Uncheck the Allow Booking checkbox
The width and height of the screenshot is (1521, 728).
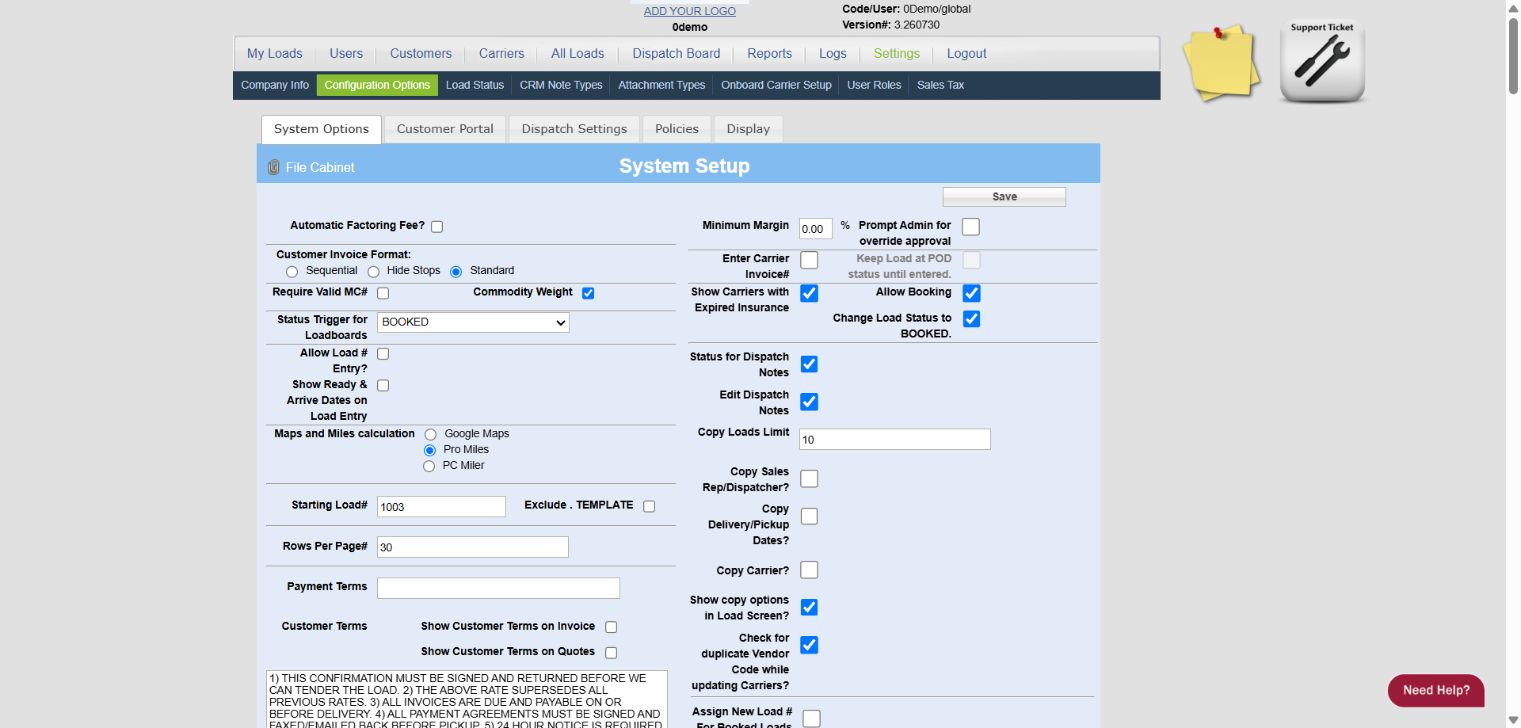click(971, 293)
